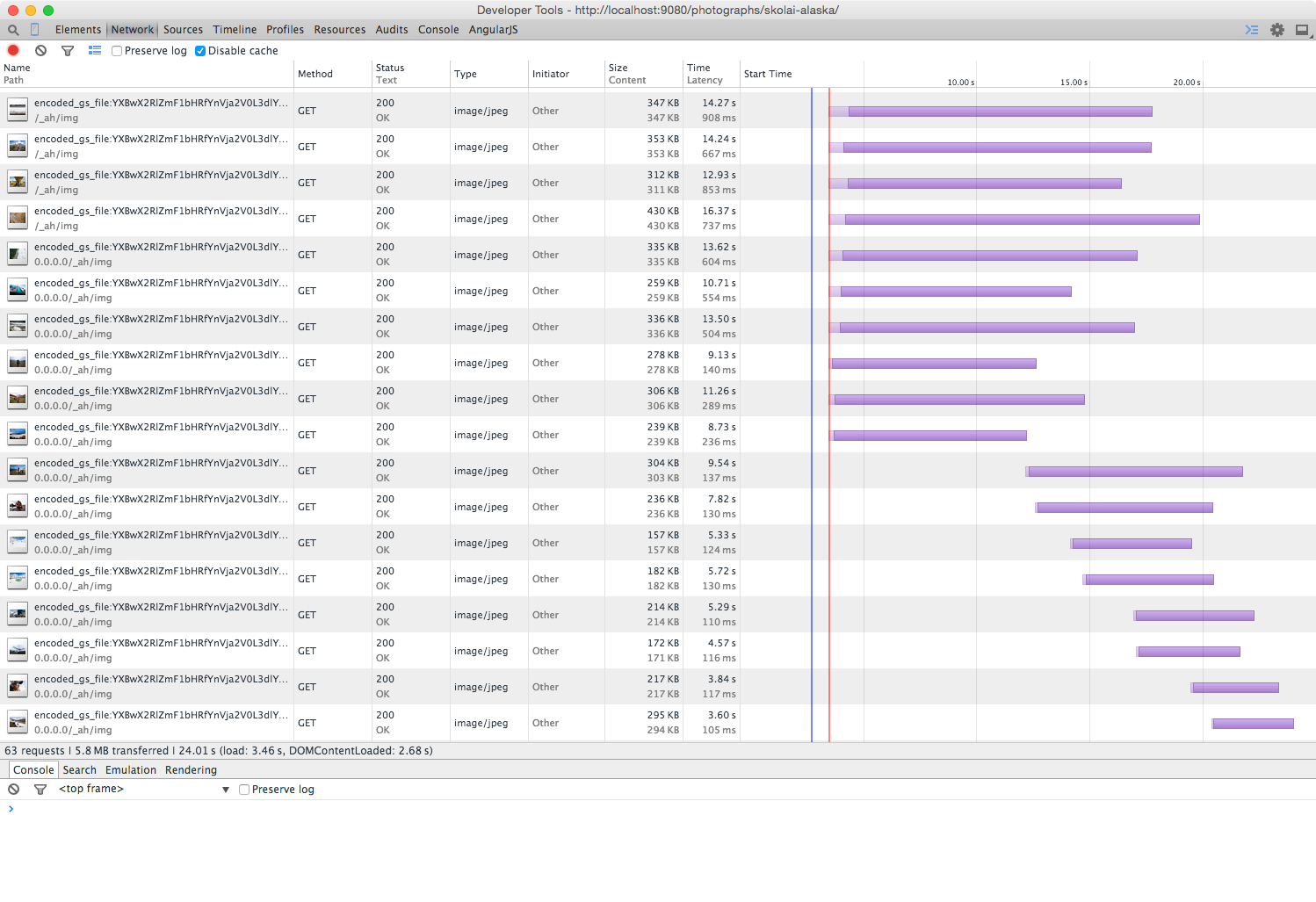Open the AngularJS panel tab
1316x902 pixels.
coord(493,30)
